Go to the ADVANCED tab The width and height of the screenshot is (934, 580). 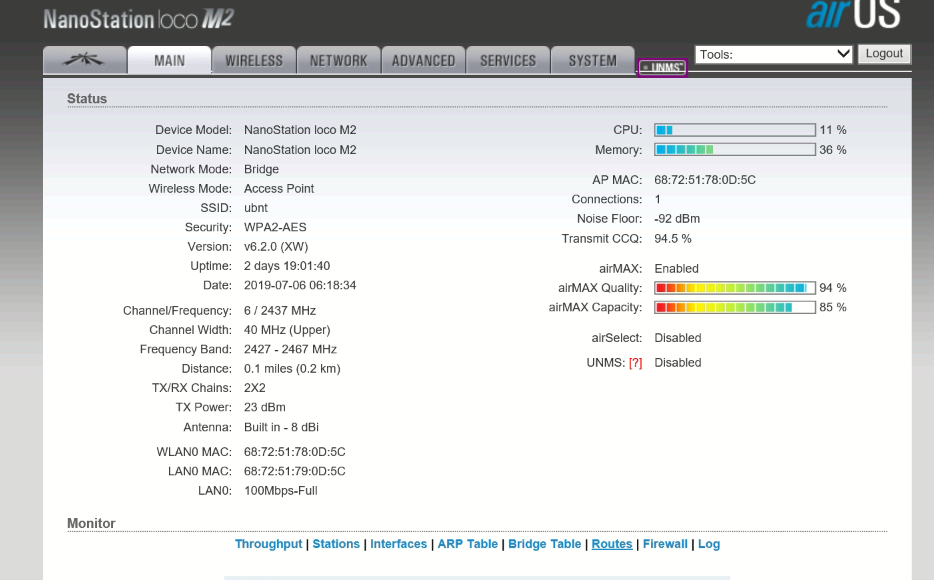tap(424, 60)
